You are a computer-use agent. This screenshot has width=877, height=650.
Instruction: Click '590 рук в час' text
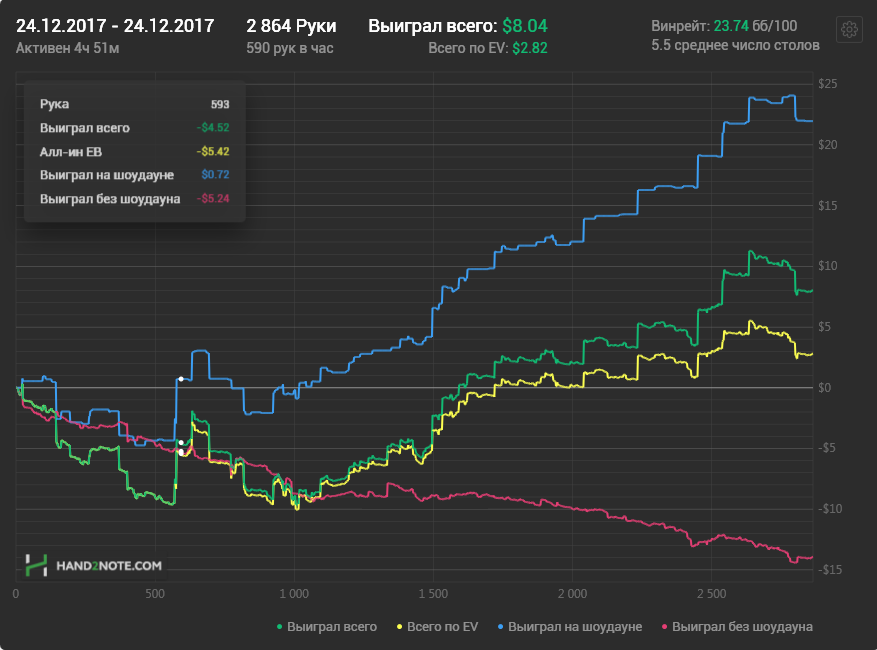click(x=290, y=48)
